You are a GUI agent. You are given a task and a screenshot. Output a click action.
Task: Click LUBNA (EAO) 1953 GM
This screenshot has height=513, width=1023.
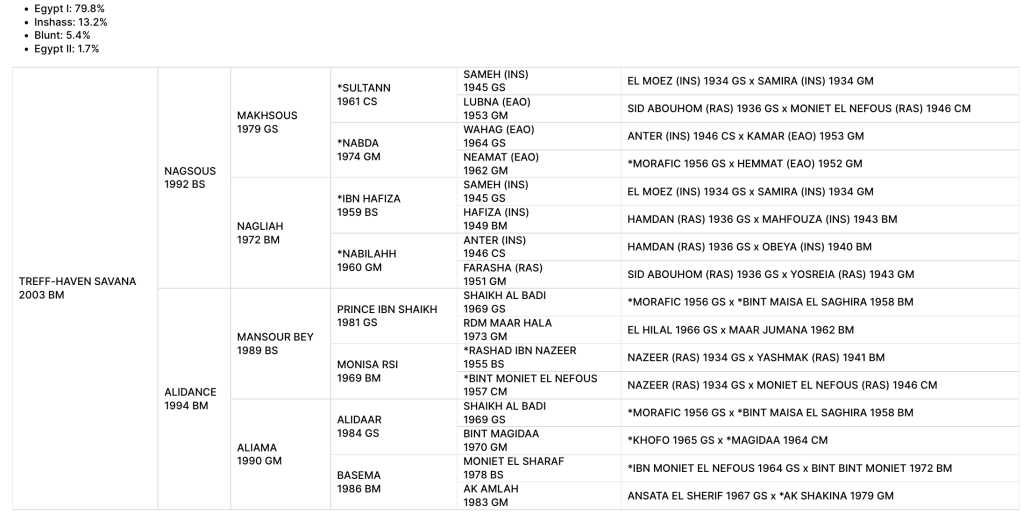click(x=496, y=108)
